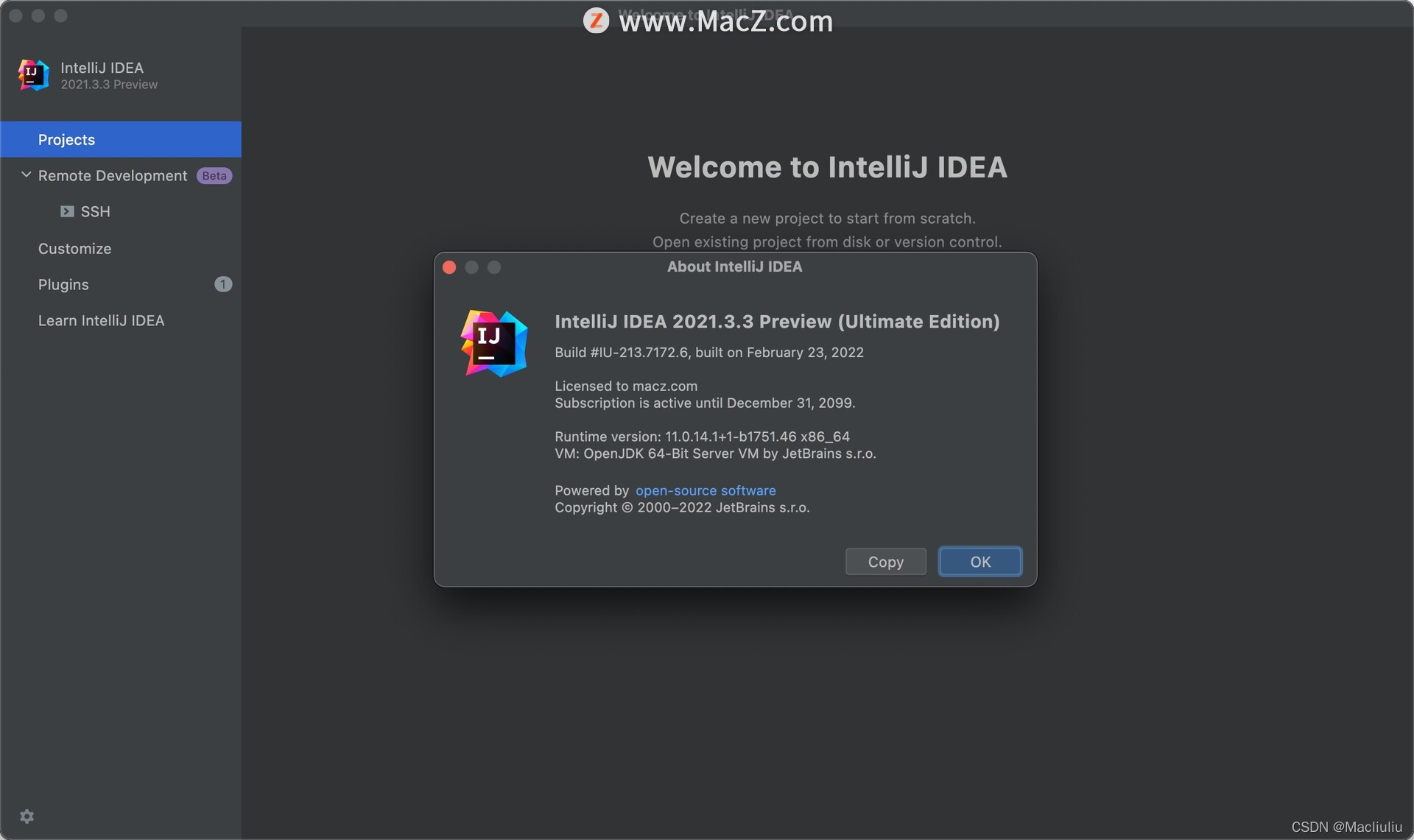Select SSH under Remote Development

point(95,212)
